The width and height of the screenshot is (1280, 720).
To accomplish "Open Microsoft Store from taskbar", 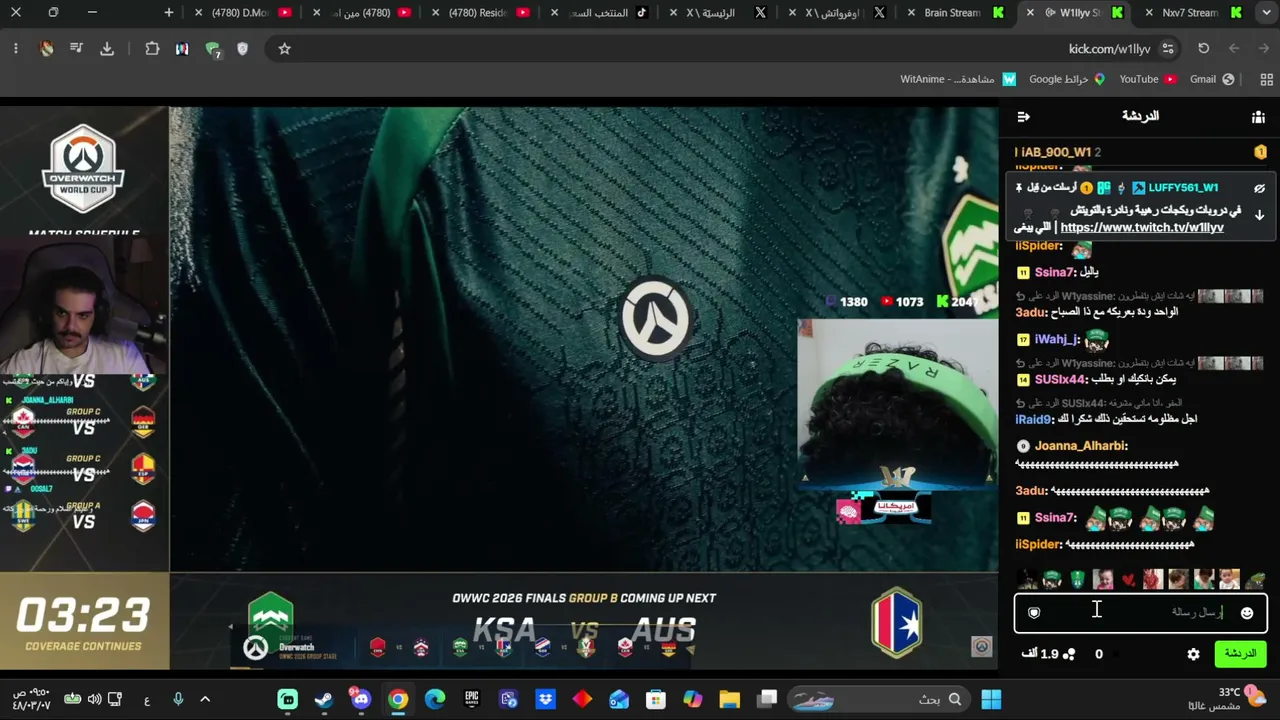I will pyautogui.click(x=655, y=699).
